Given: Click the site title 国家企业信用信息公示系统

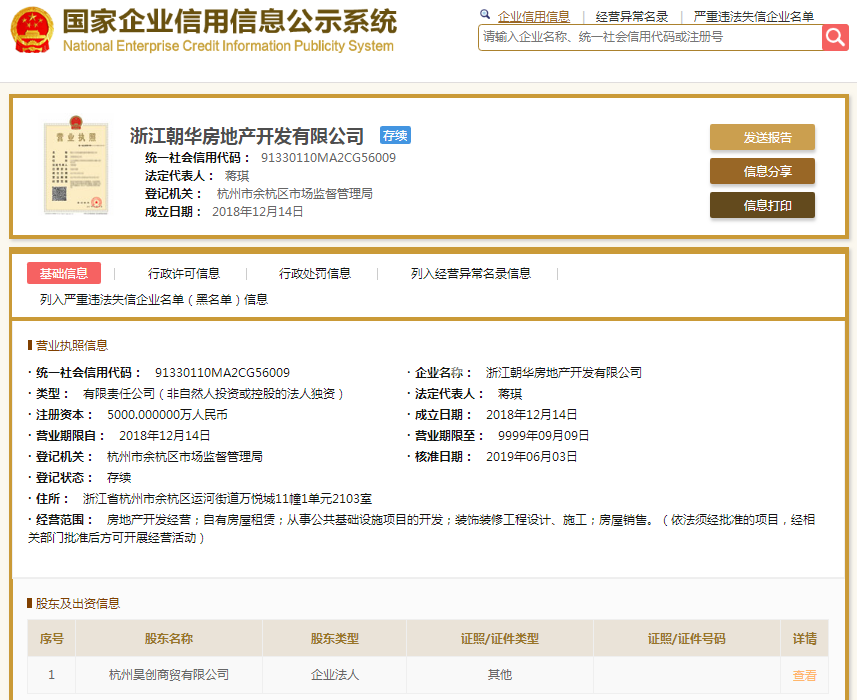Looking at the screenshot, I should tap(230, 21).
